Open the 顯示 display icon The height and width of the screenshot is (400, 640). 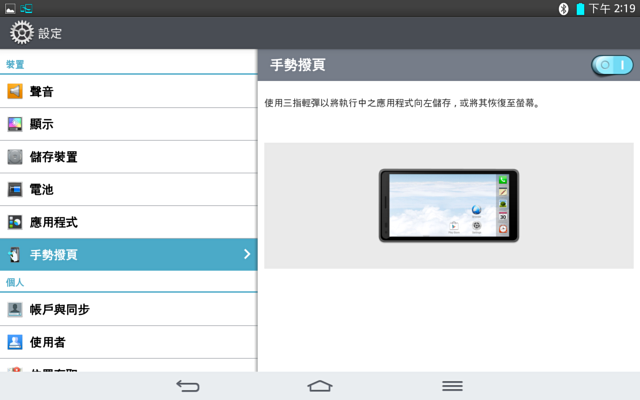tap(15, 124)
